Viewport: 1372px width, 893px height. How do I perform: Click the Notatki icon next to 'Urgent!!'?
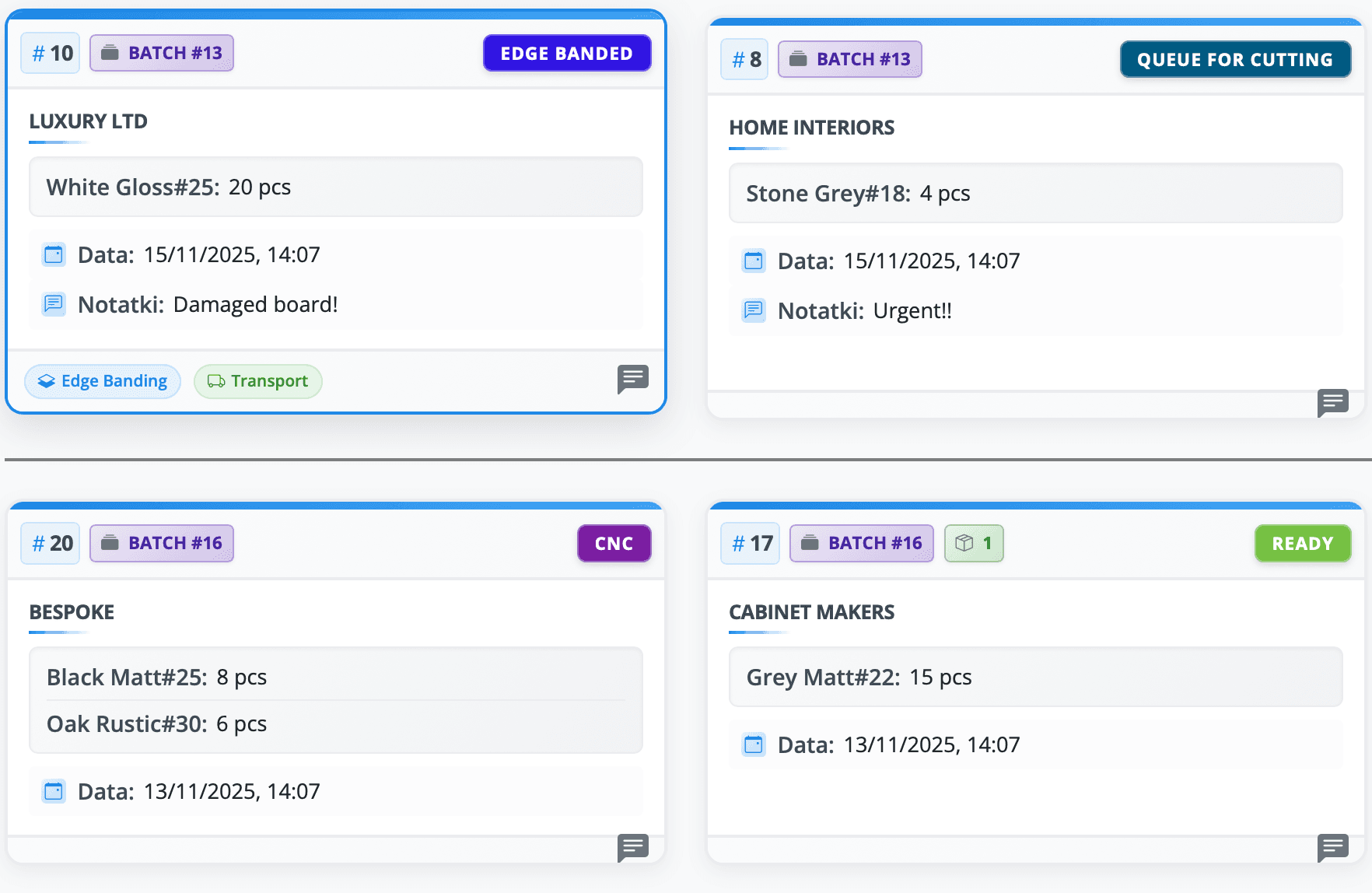753,310
